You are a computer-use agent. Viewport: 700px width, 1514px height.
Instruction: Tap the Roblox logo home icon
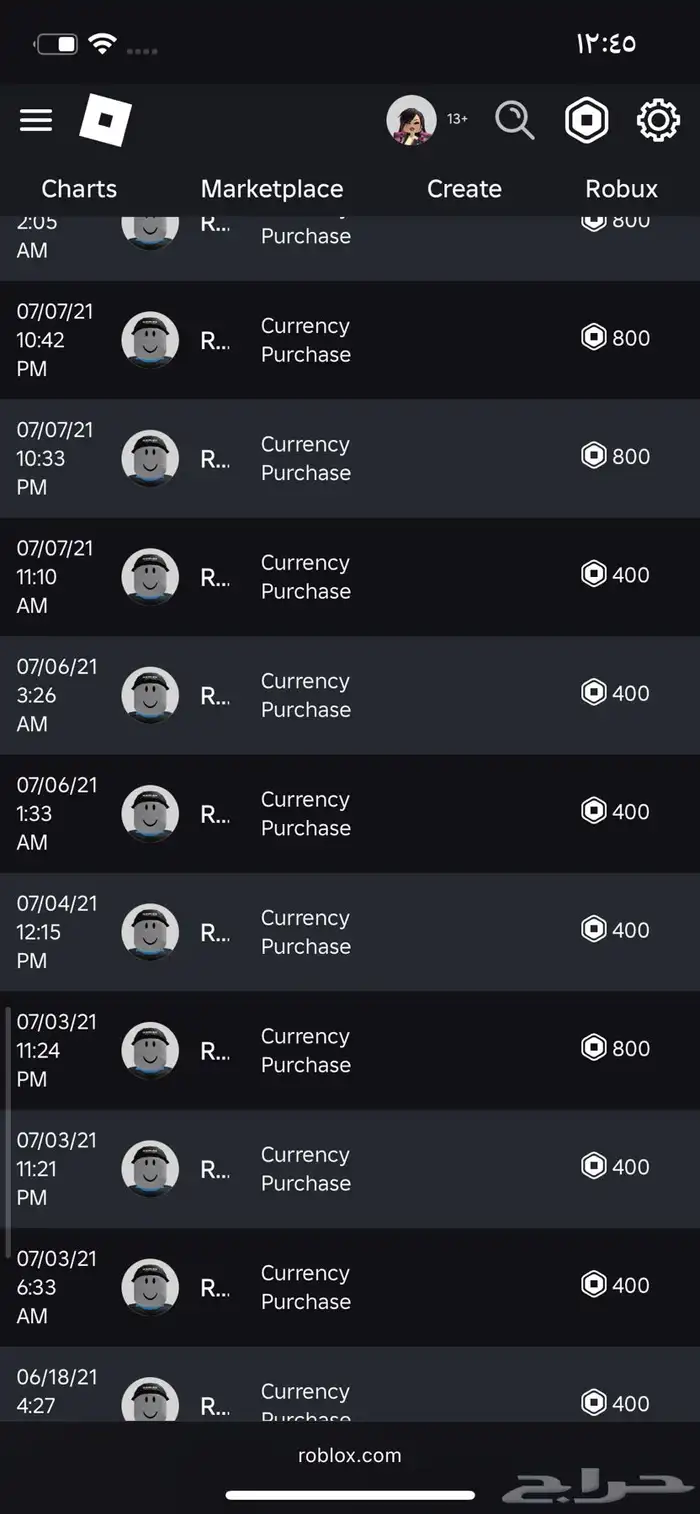click(106, 120)
